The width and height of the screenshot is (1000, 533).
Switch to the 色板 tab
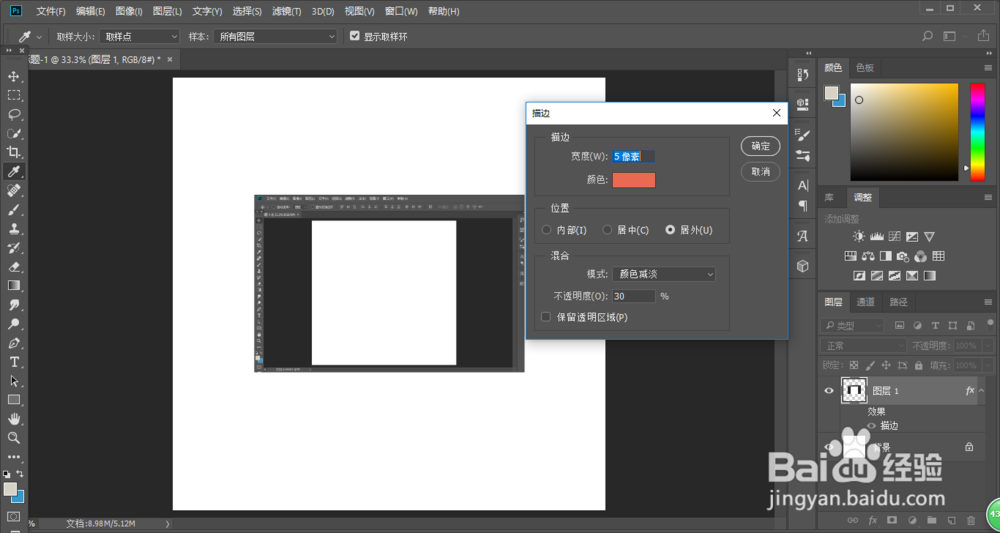point(865,68)
